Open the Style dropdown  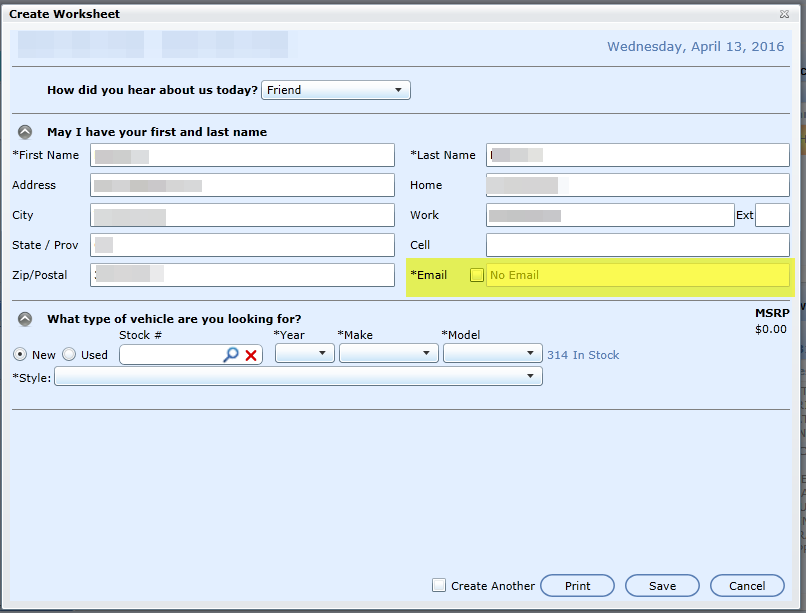click(298, 376)
